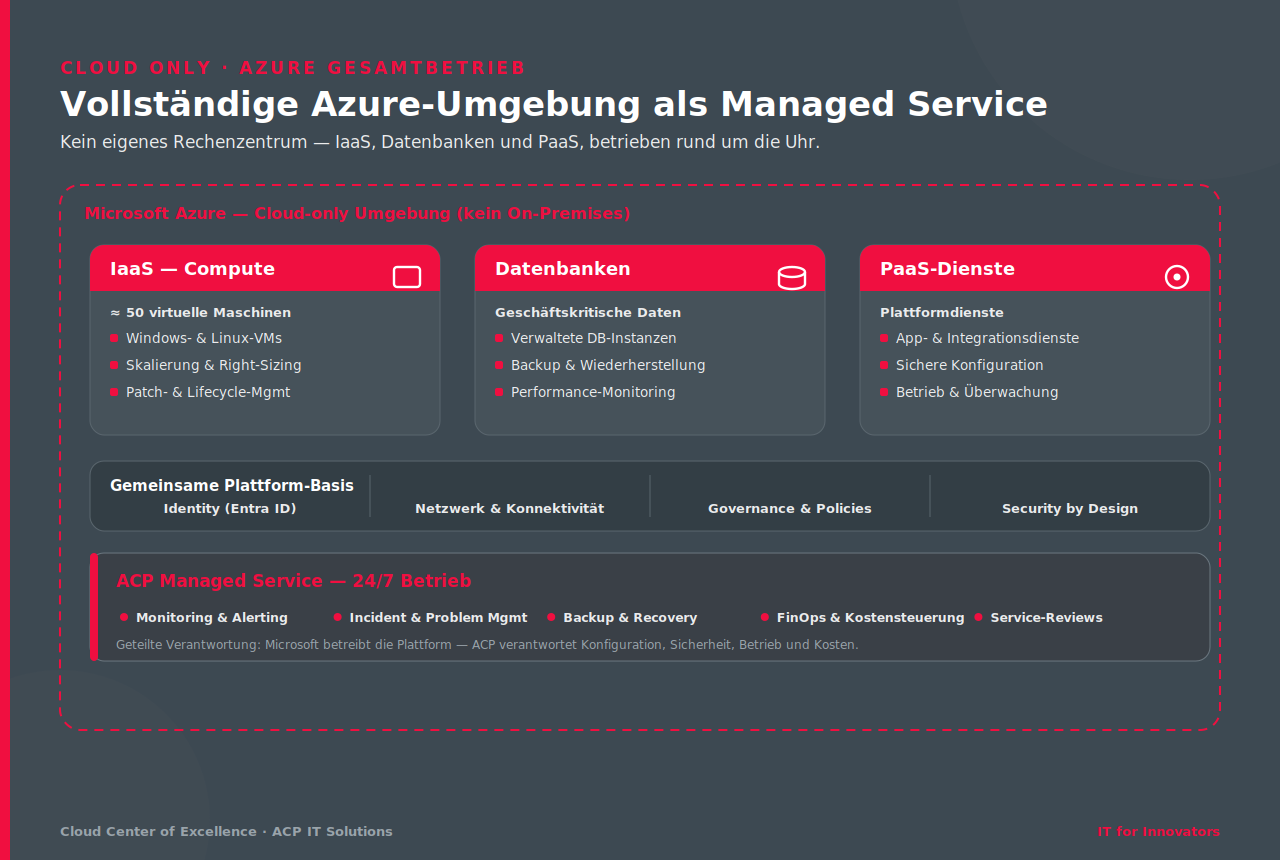Click the red bullet before FinOps & Kostensteuerung
Viewport: 1280px width, 860px height.
pos(765,617)
